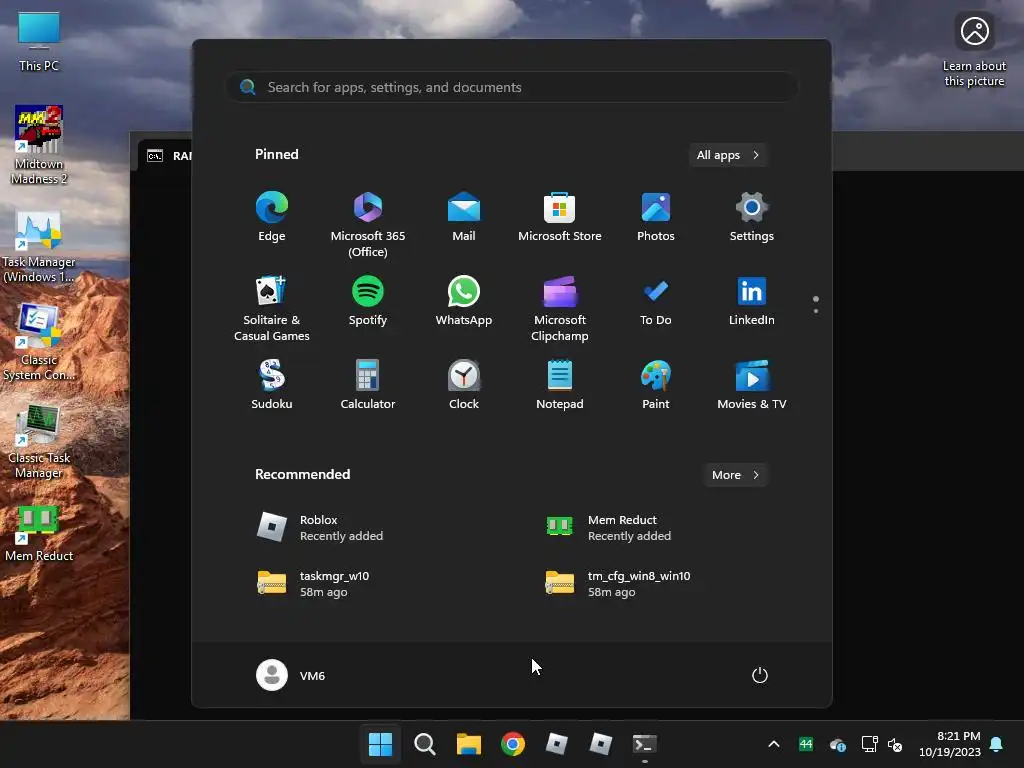The image size is (1024, 768).
Task: Select Mem Reduct desktop shortcut
Action: click(x=39, y=534)
